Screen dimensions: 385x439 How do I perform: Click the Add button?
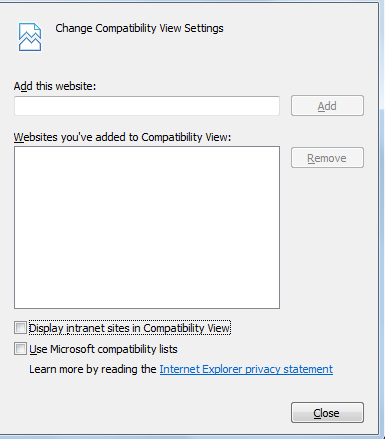pyautogui.click(x=327, y=106)
